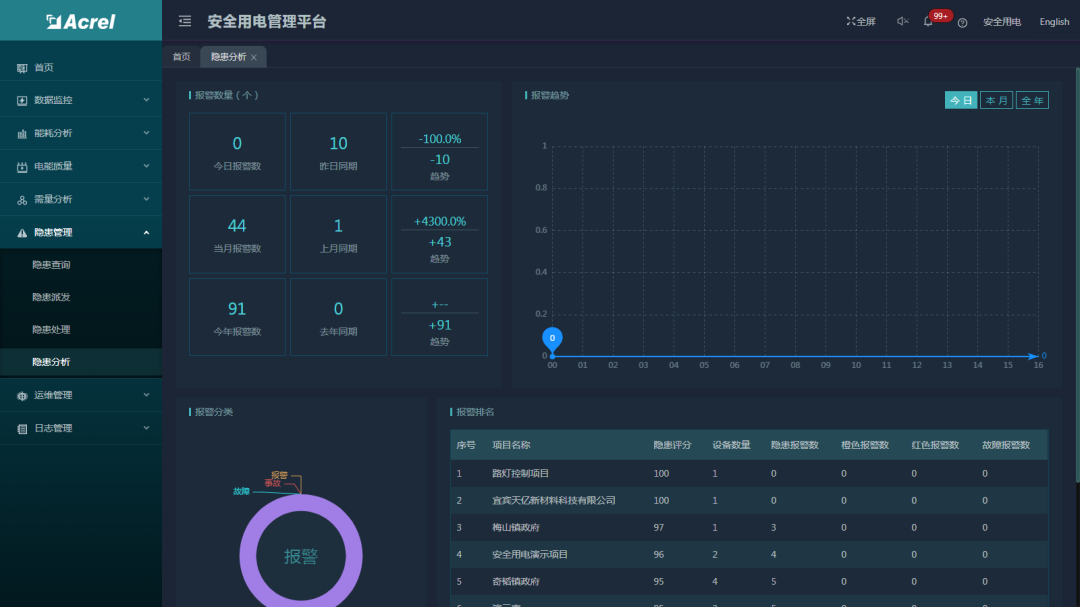The image size is (1080, 607).
Task: Switch language to English
Action: pos(1054,22)
